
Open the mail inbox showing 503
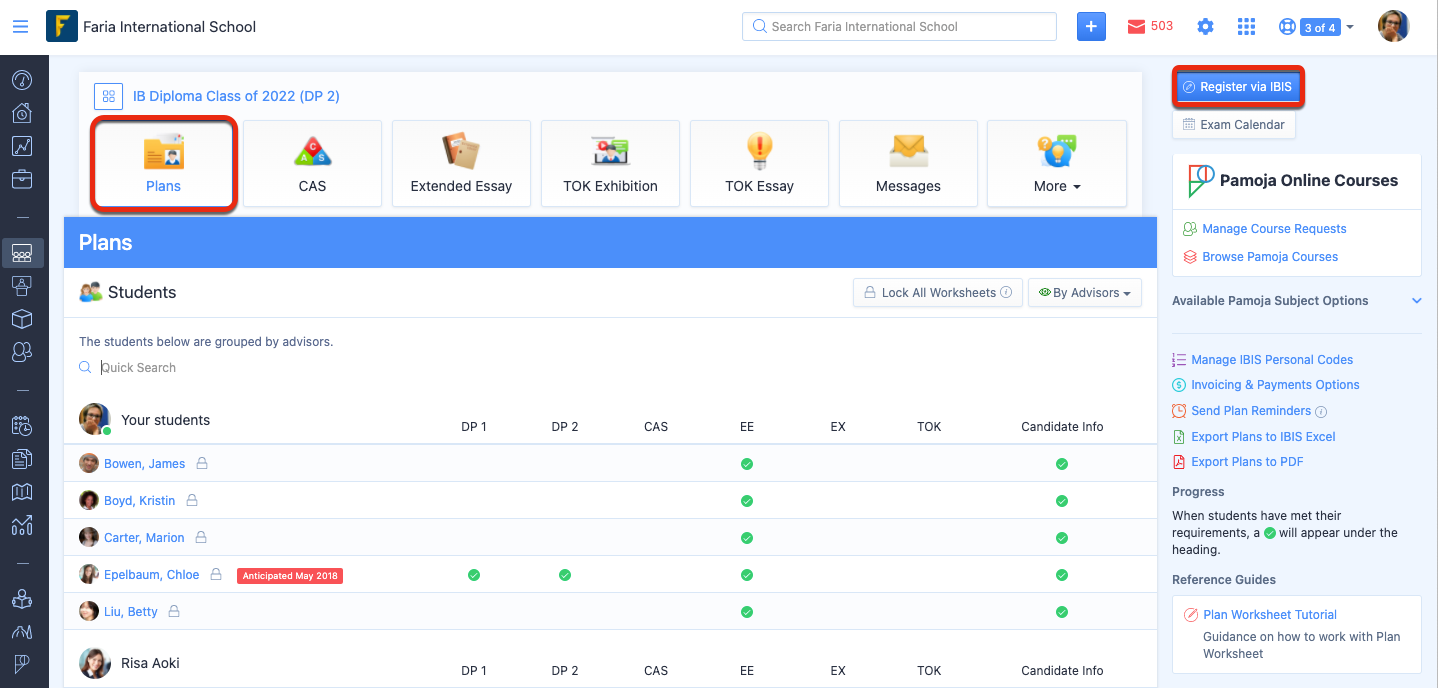[1150, 26]
